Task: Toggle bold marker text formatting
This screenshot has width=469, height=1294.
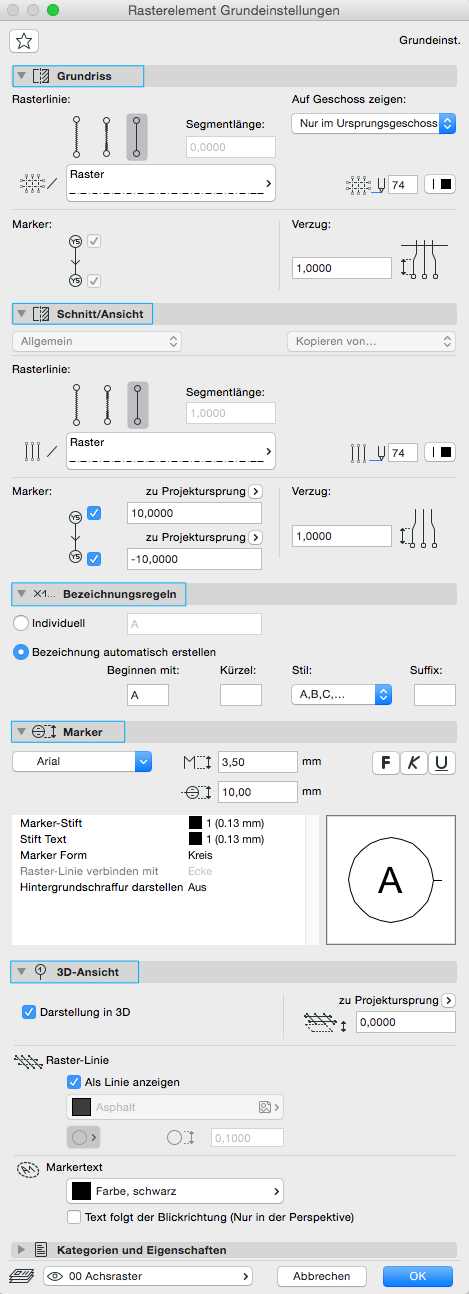Action: point(386,763)
